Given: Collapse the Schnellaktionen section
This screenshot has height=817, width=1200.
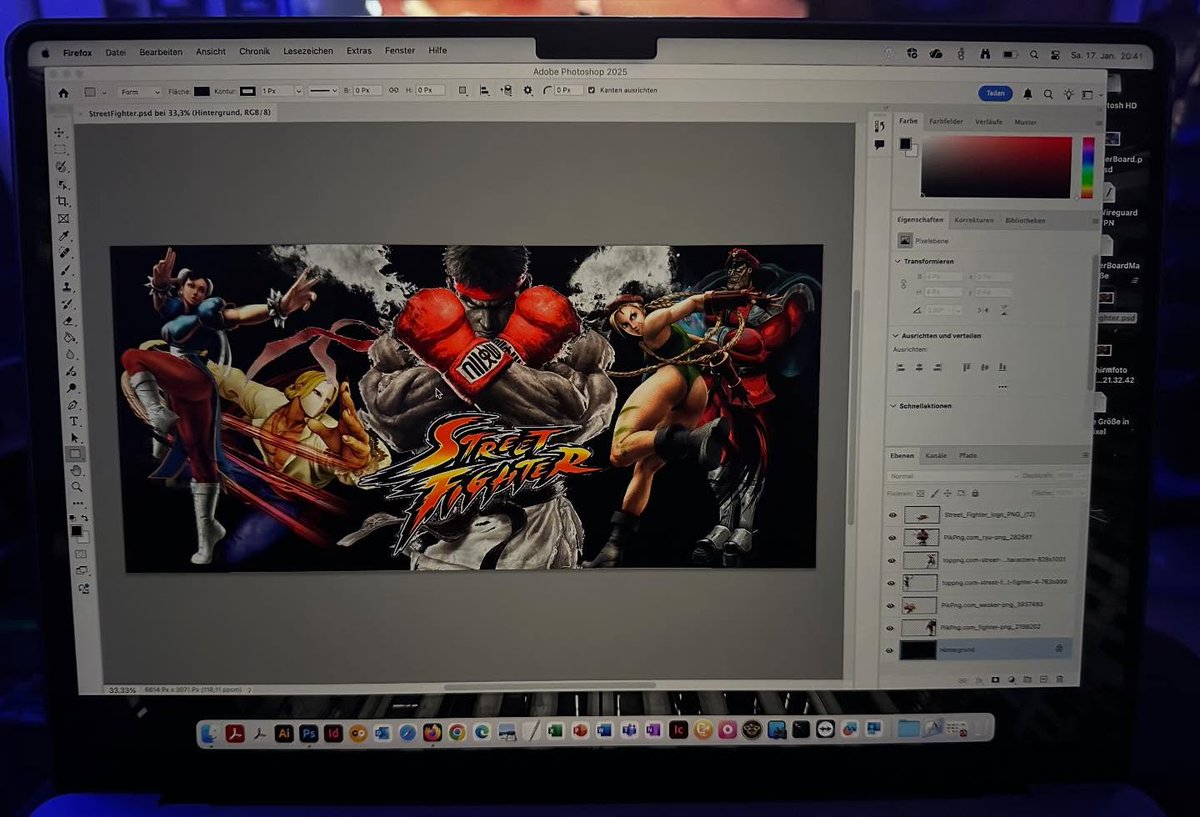Looking at the screenshot, I should pos(895,406).
